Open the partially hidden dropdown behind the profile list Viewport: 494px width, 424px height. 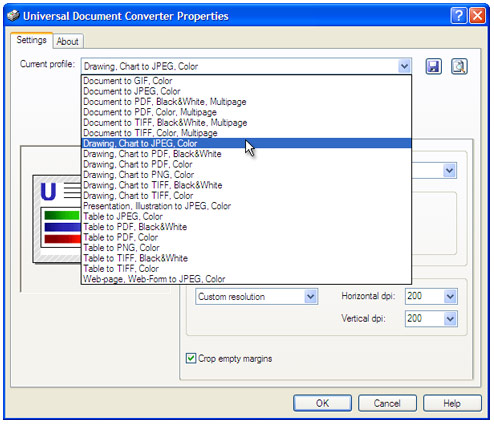(x=449, y=171)
